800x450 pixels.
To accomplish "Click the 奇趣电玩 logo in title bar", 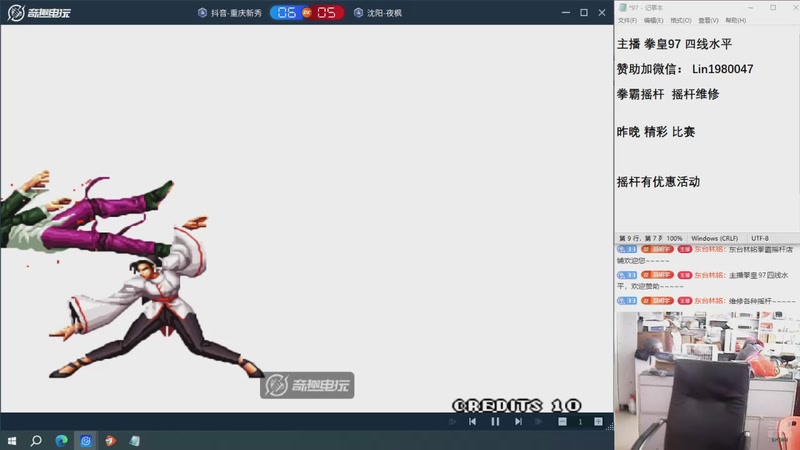I will coord(39,12).
